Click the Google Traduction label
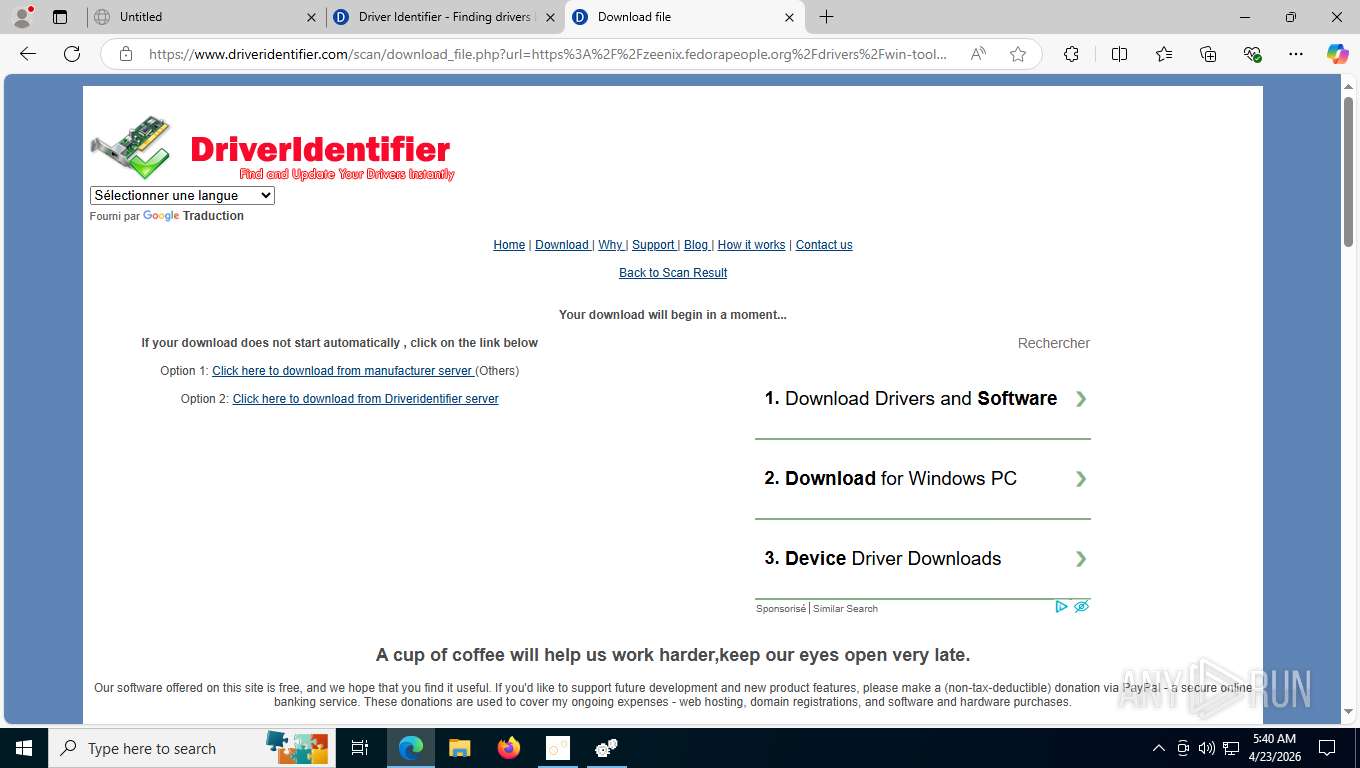The width and height of the screenshot is (1360, 768). [x=193, y=216]
